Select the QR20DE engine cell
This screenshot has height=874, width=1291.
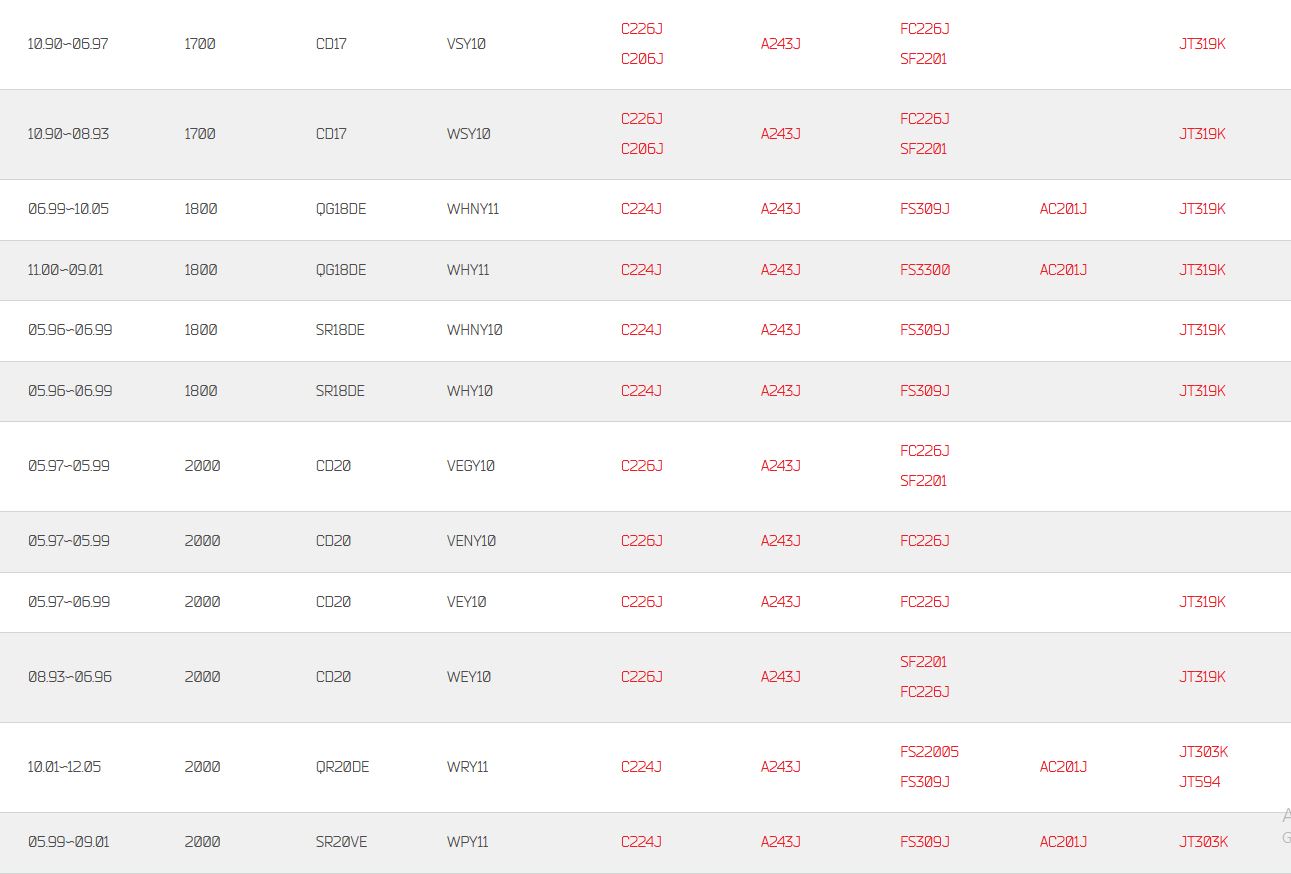click(x=343, y=767)
